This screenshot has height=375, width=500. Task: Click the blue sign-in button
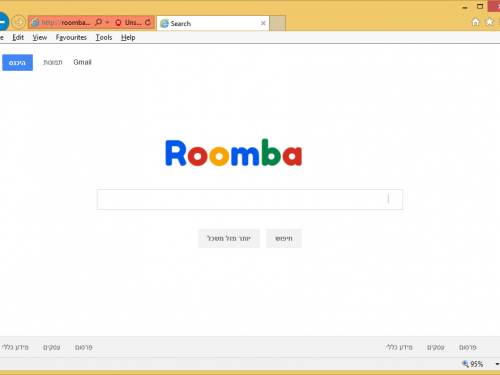pyautogui.click(x=17, y=63)
